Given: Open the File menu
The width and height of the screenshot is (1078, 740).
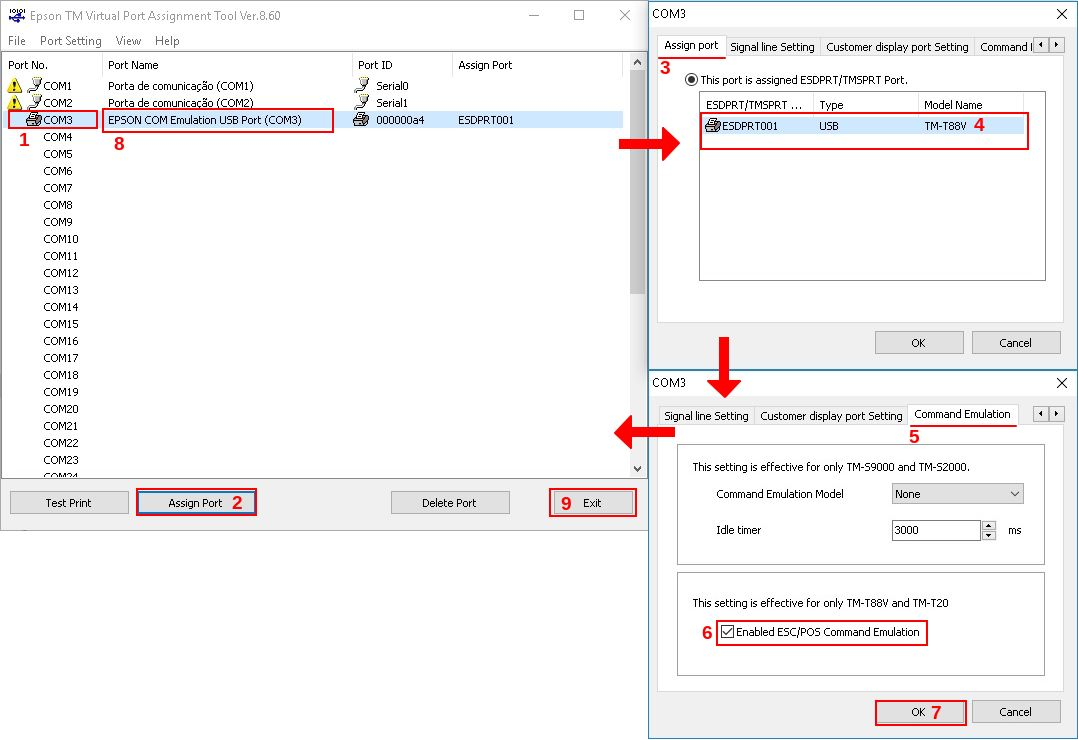Looking at the screenshot, I should 16,41.
